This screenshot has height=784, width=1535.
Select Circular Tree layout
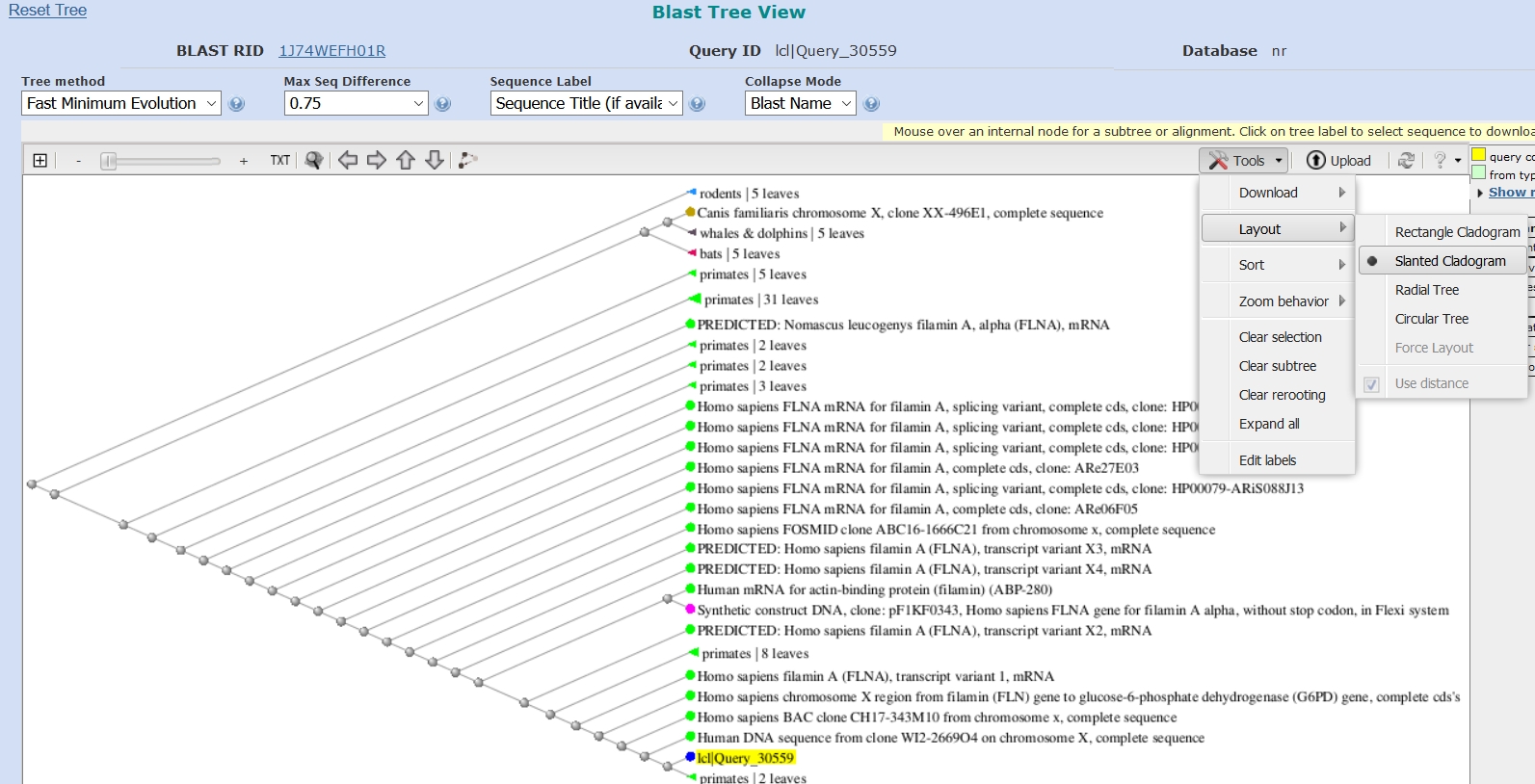coord(1443,319)
